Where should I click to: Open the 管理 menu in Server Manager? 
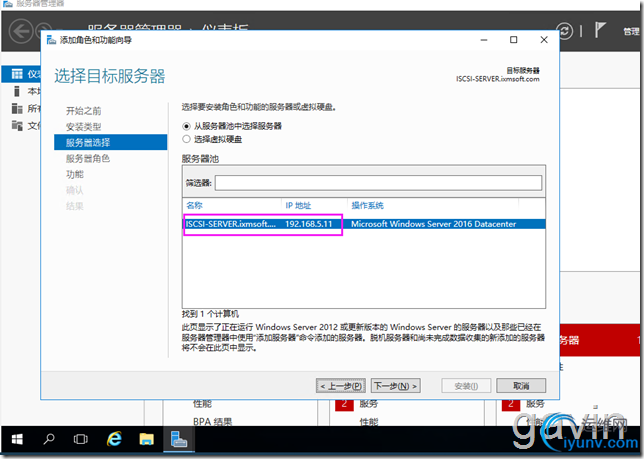(632, 31)
